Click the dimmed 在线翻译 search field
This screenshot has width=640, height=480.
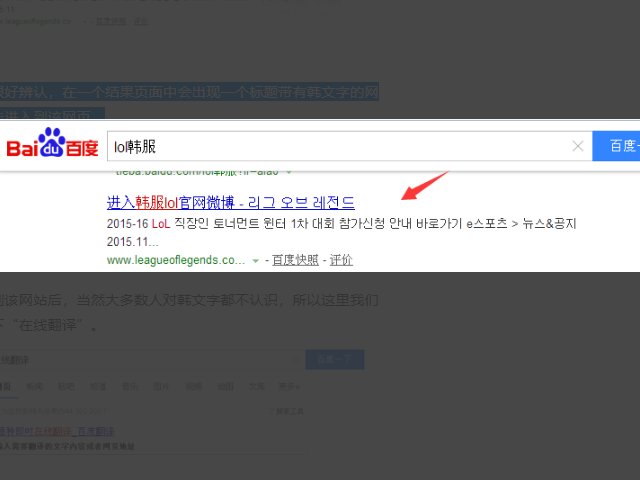[x=150, y=360]
